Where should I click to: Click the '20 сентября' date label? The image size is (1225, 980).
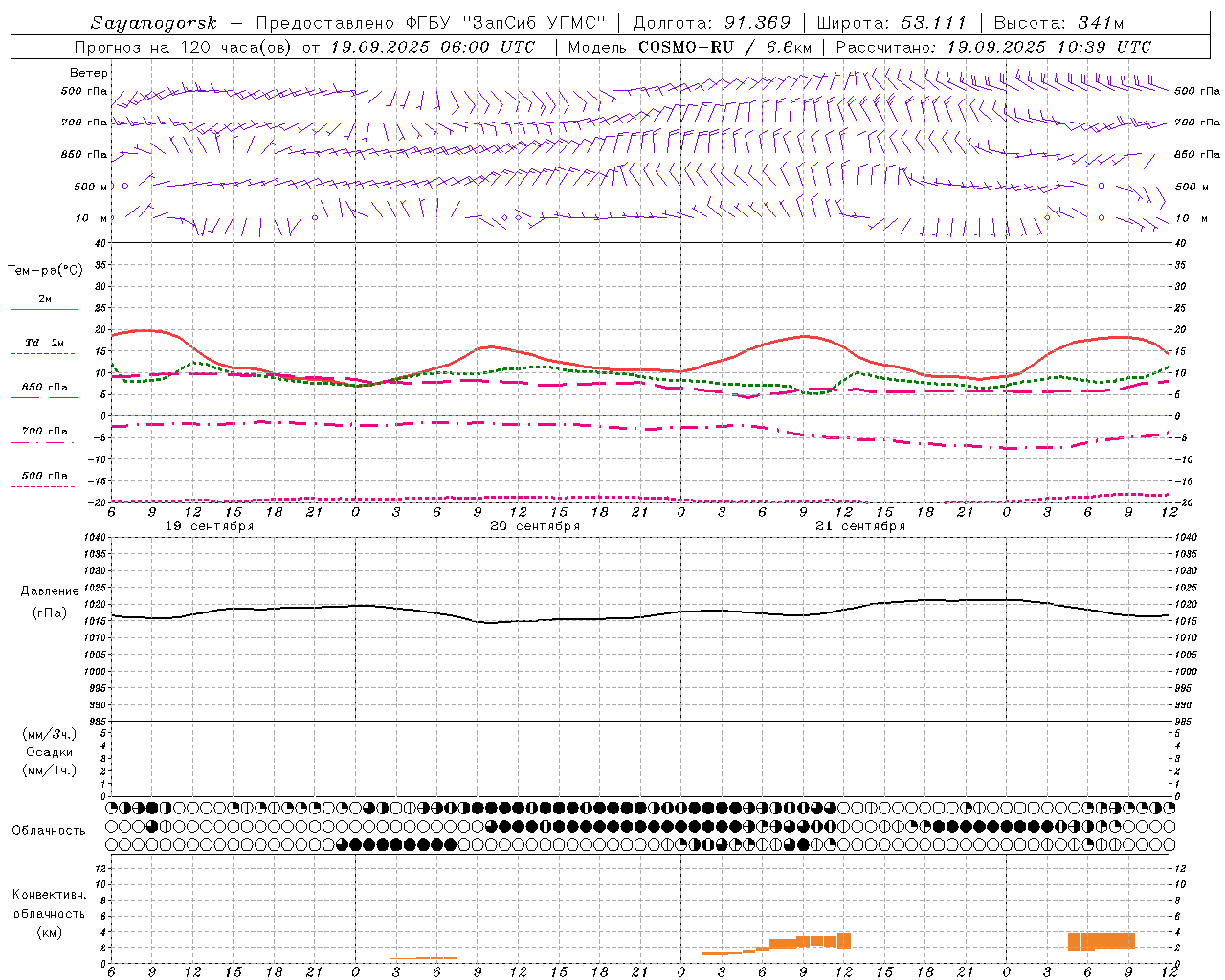coord(535,526)
